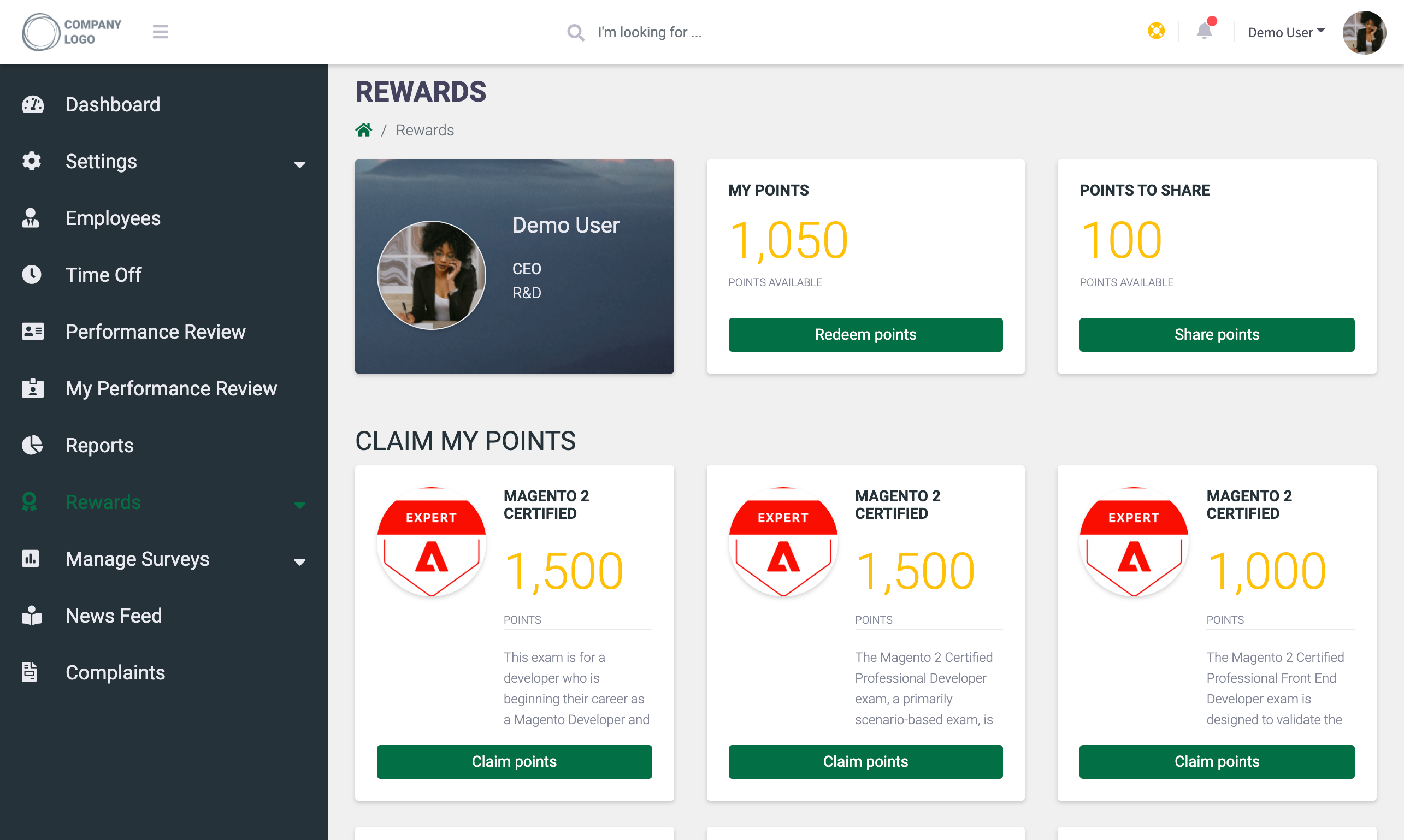
Task: Open the Complaints document icon
Action: [30, 672]
